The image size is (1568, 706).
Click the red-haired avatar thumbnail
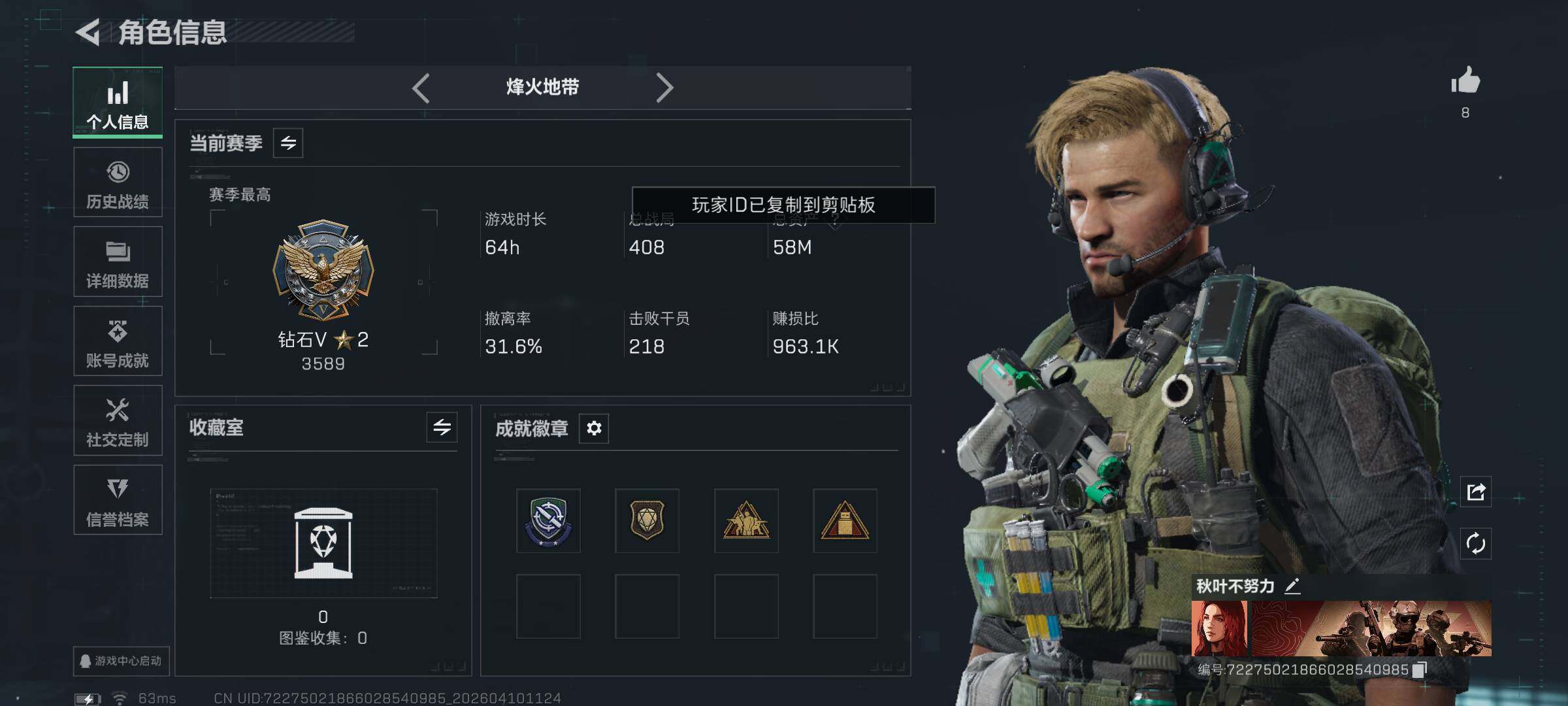pyautogui.click(x=1219, y=628)
